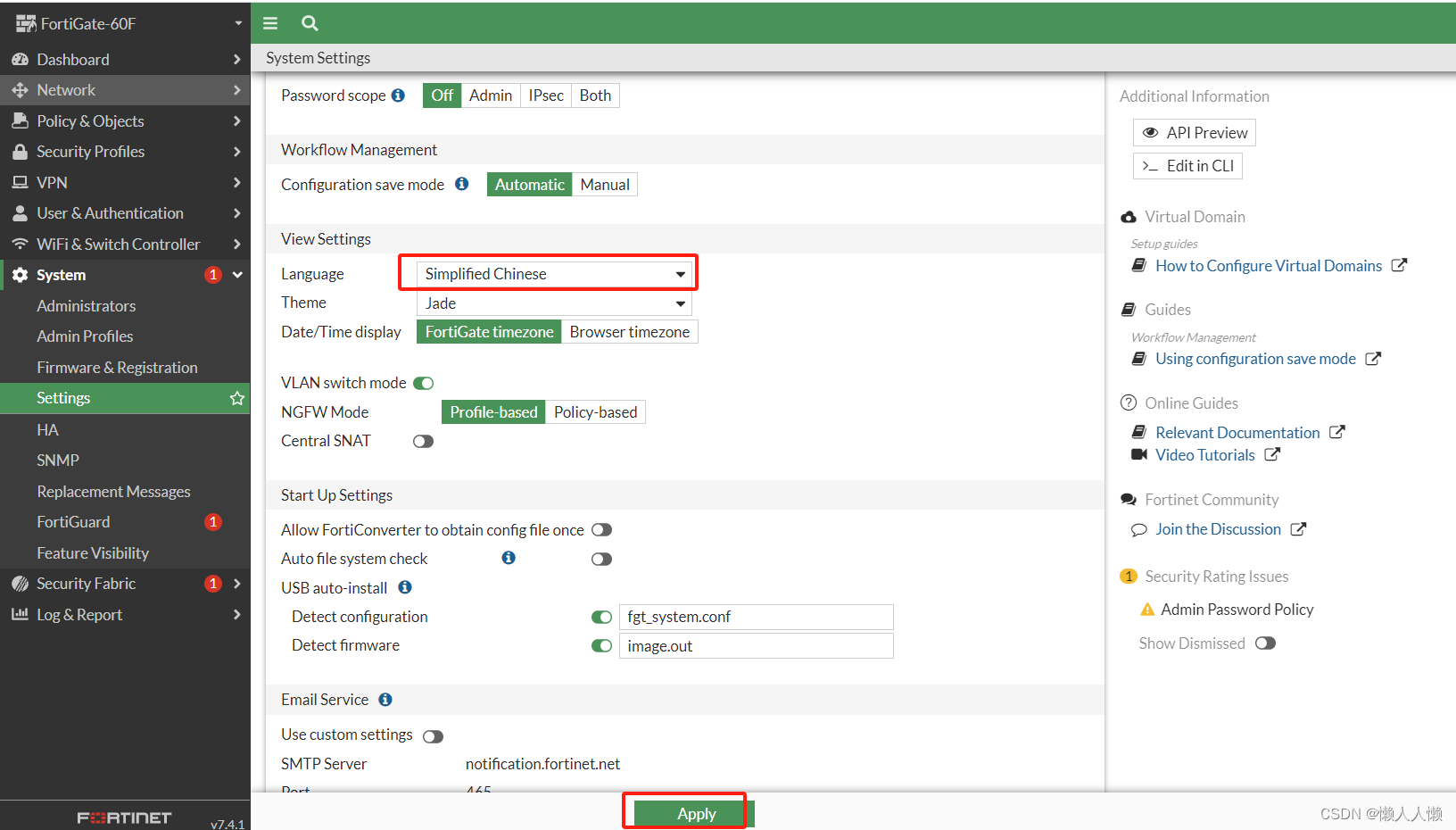The width and height of the screenshot is (1456, 830).
Task: Click the FortiGate-60F device icon
Action: (26, 24)
